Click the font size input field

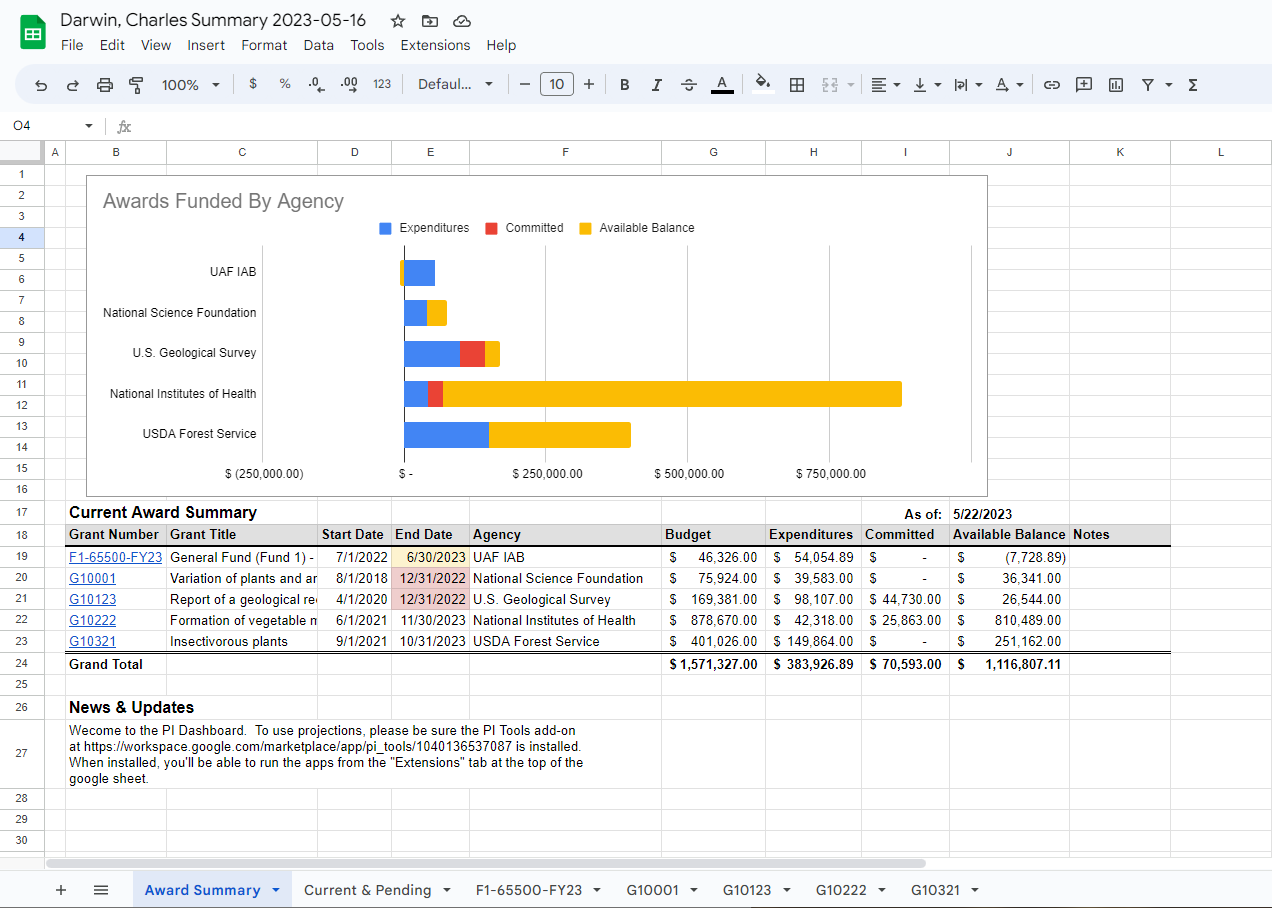557,85
